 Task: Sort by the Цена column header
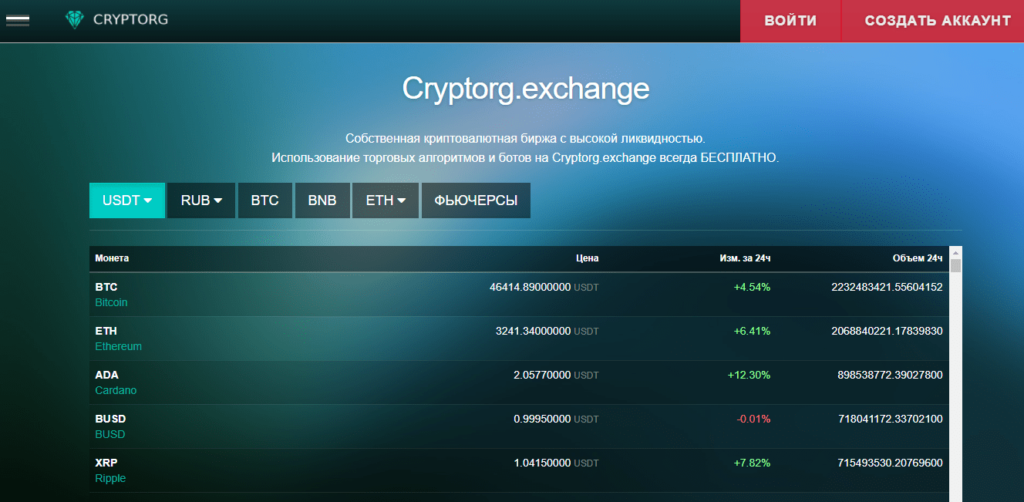tap(587, 259)
